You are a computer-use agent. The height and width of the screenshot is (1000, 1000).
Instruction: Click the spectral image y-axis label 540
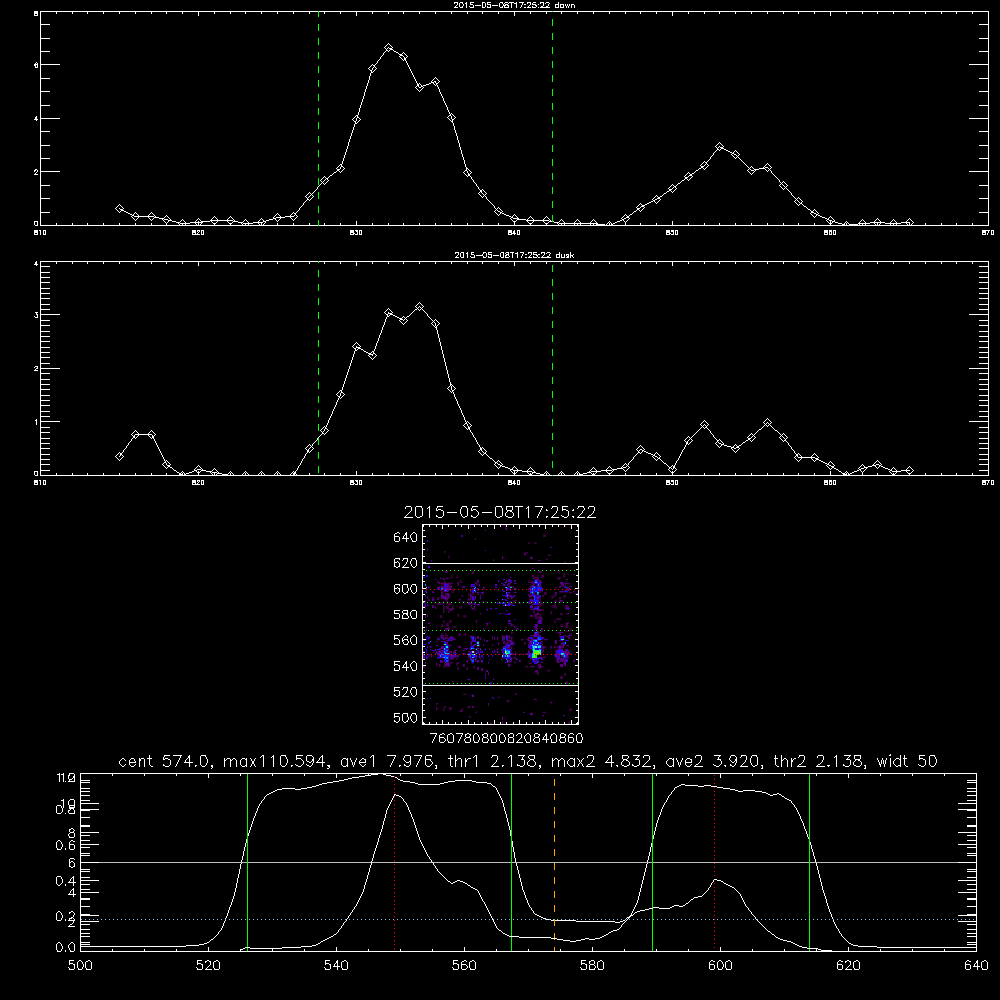pyautogui.click(x=406, y=666)
